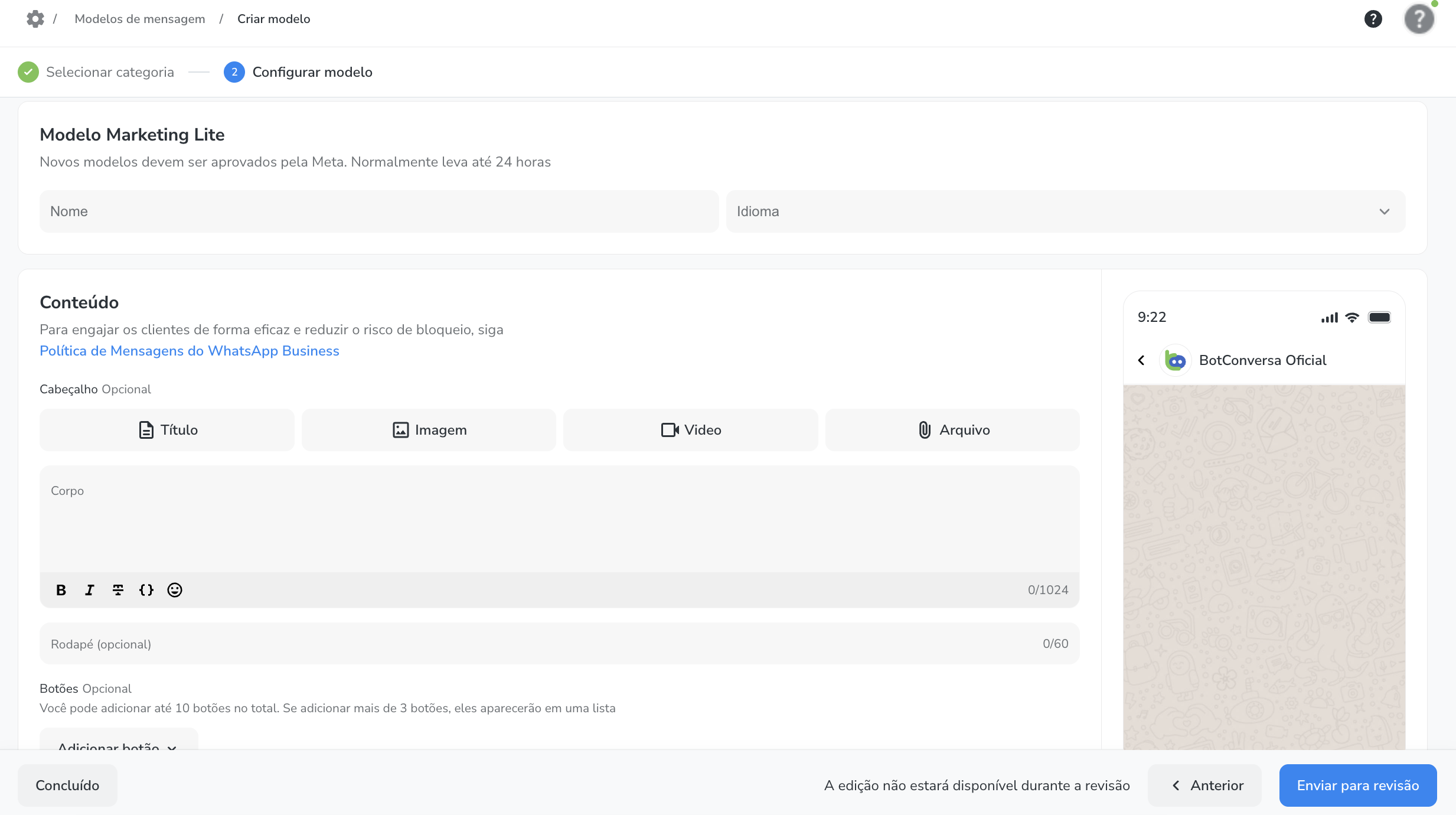The width and height of the screenshot is (1456, 815).
Task: Click into the Nome input field
Action: point(378,211)
